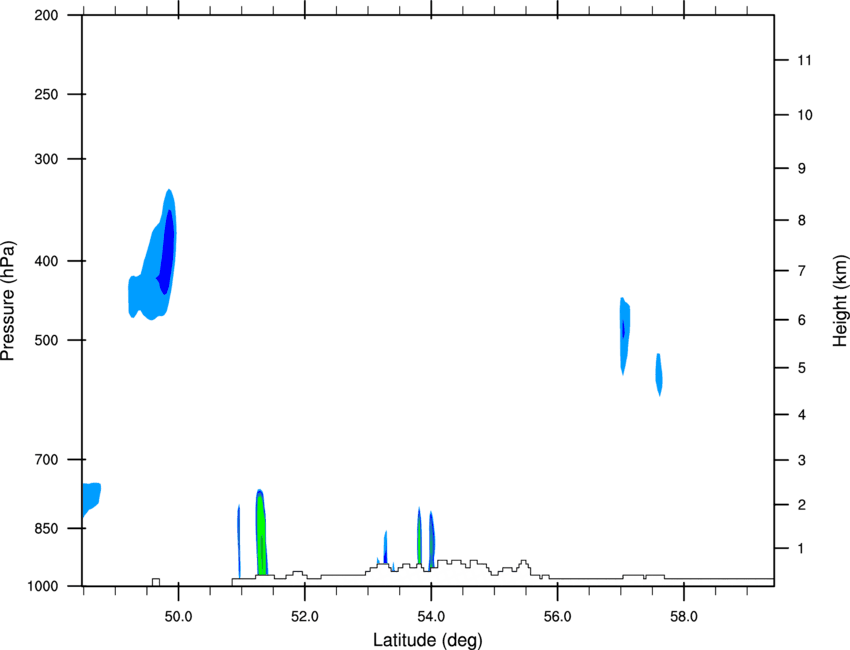Click the small terrain box near latitude 49.6

(x=156, y=582)
